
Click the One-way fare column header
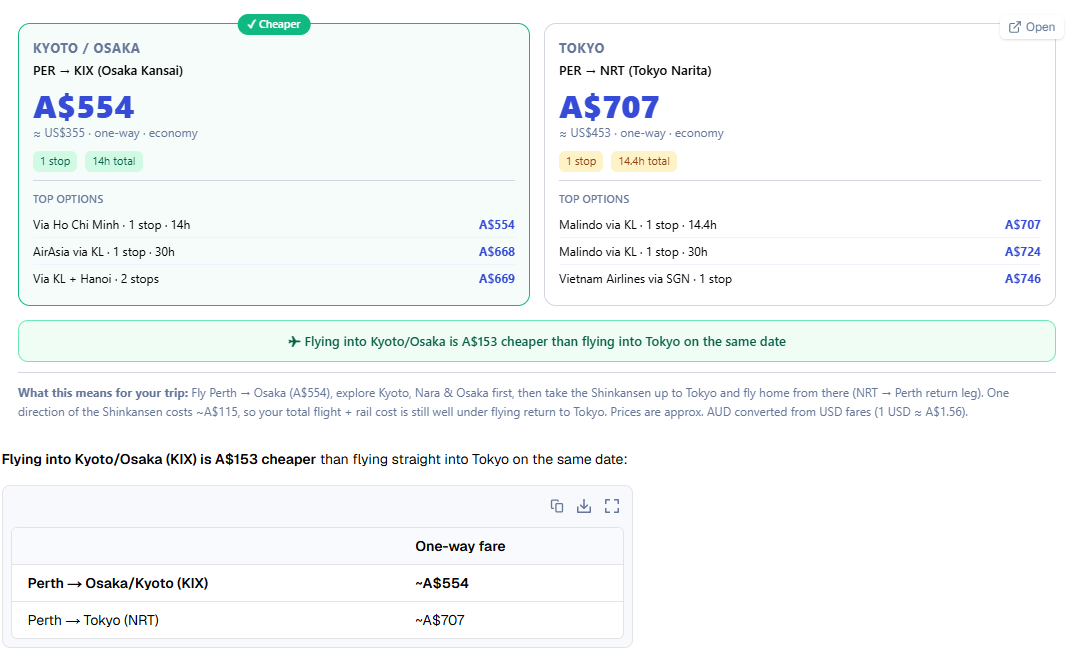(460, 546)
